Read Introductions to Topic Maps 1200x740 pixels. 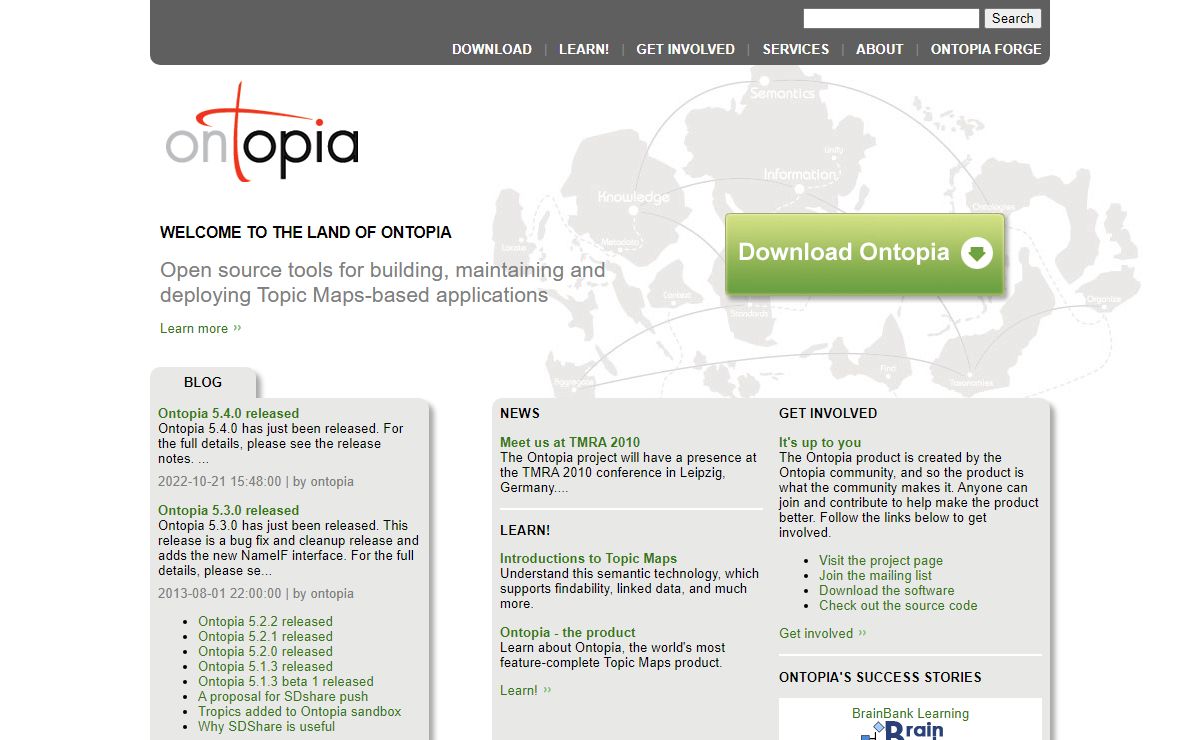click(588, 558)
